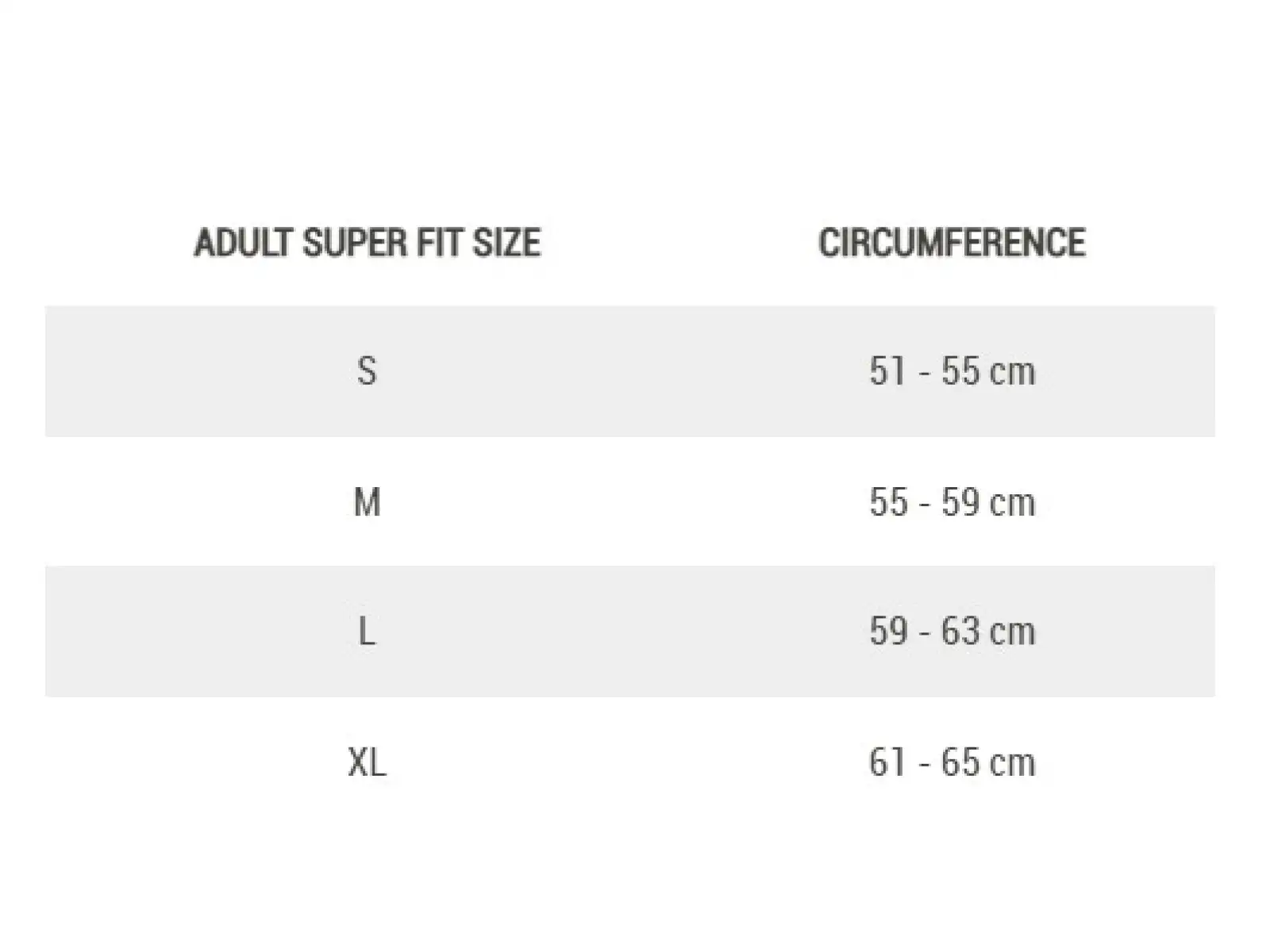Select the S size cell
Viewport: 1270px width, 952px height.
[367, 370]
